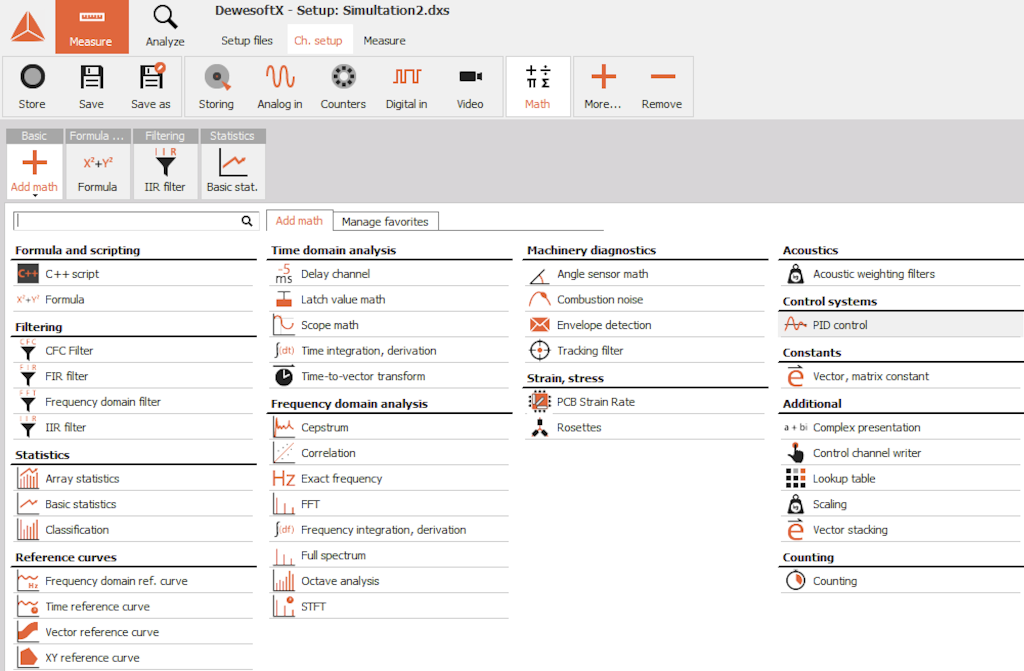Select Classification math item
1024x671 pixels.
click(x=133, y=530)
